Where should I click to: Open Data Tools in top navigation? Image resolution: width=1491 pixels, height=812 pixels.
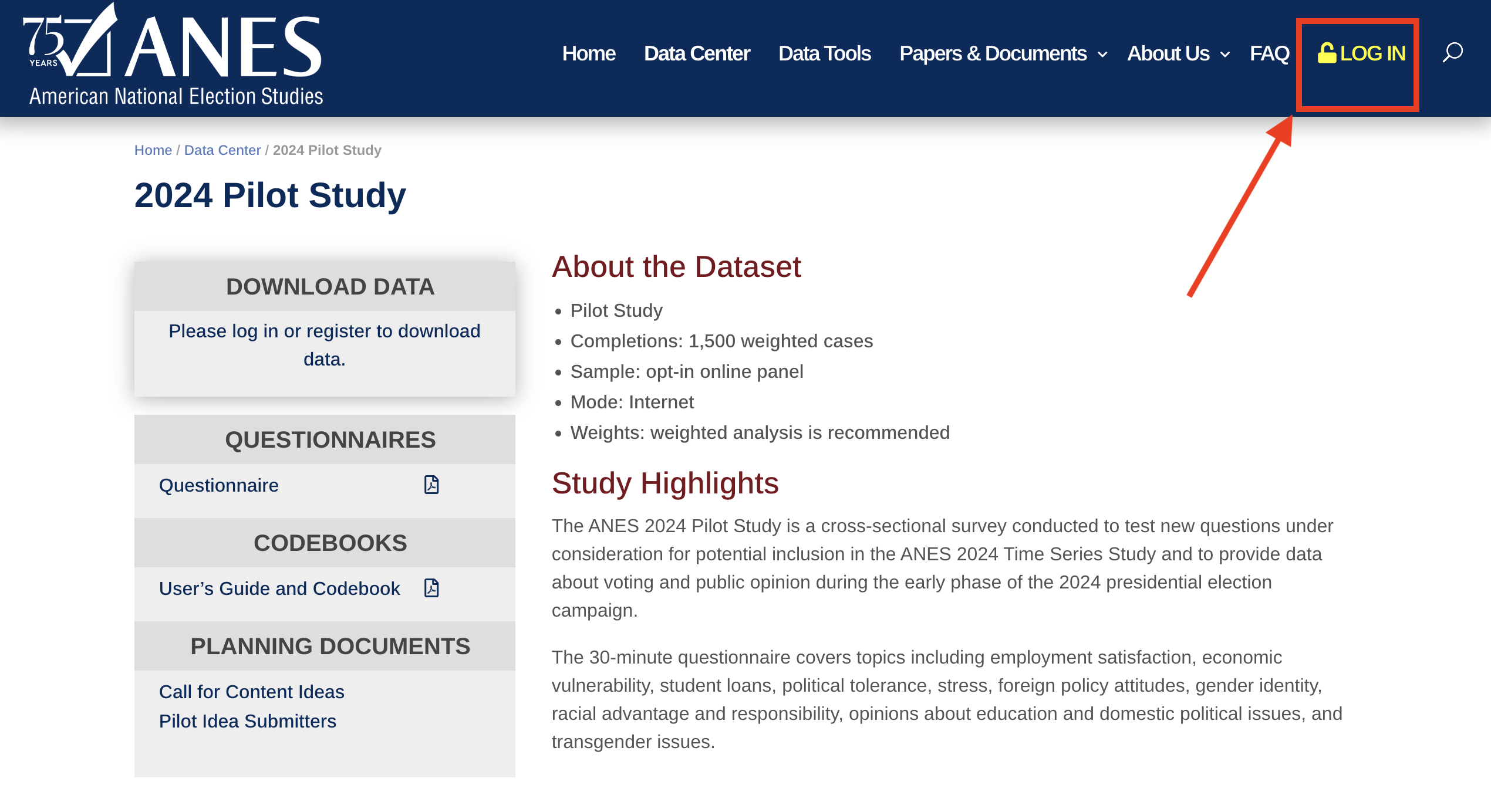(x=824, y=53)
